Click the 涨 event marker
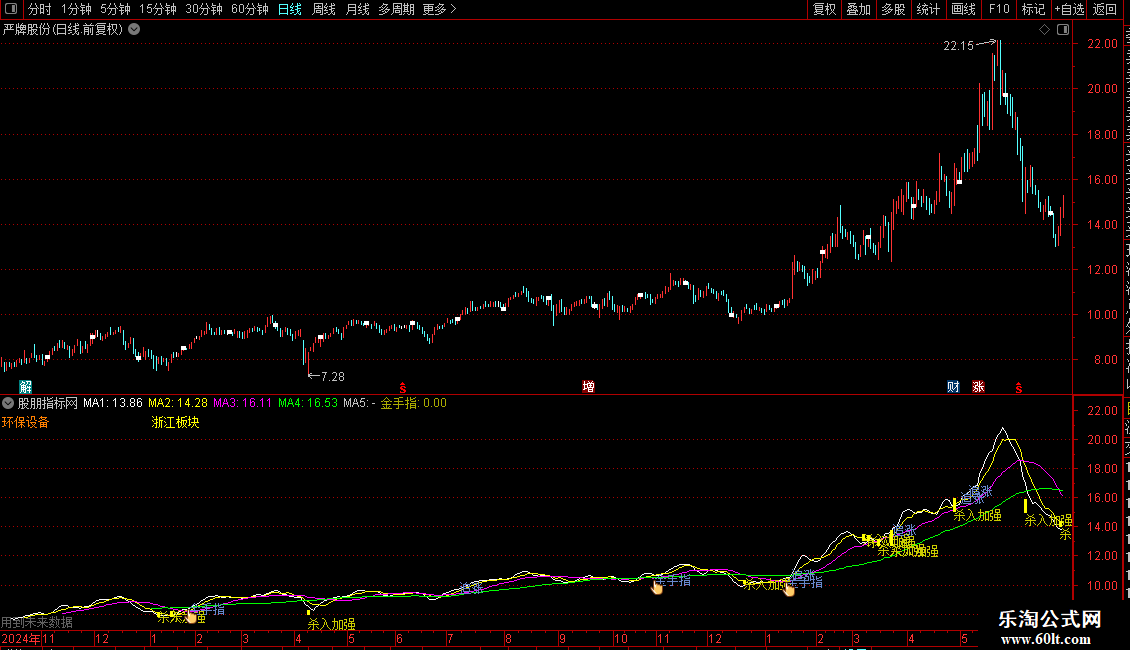This screenshot has height=650, width=1130. coord(979,387)
